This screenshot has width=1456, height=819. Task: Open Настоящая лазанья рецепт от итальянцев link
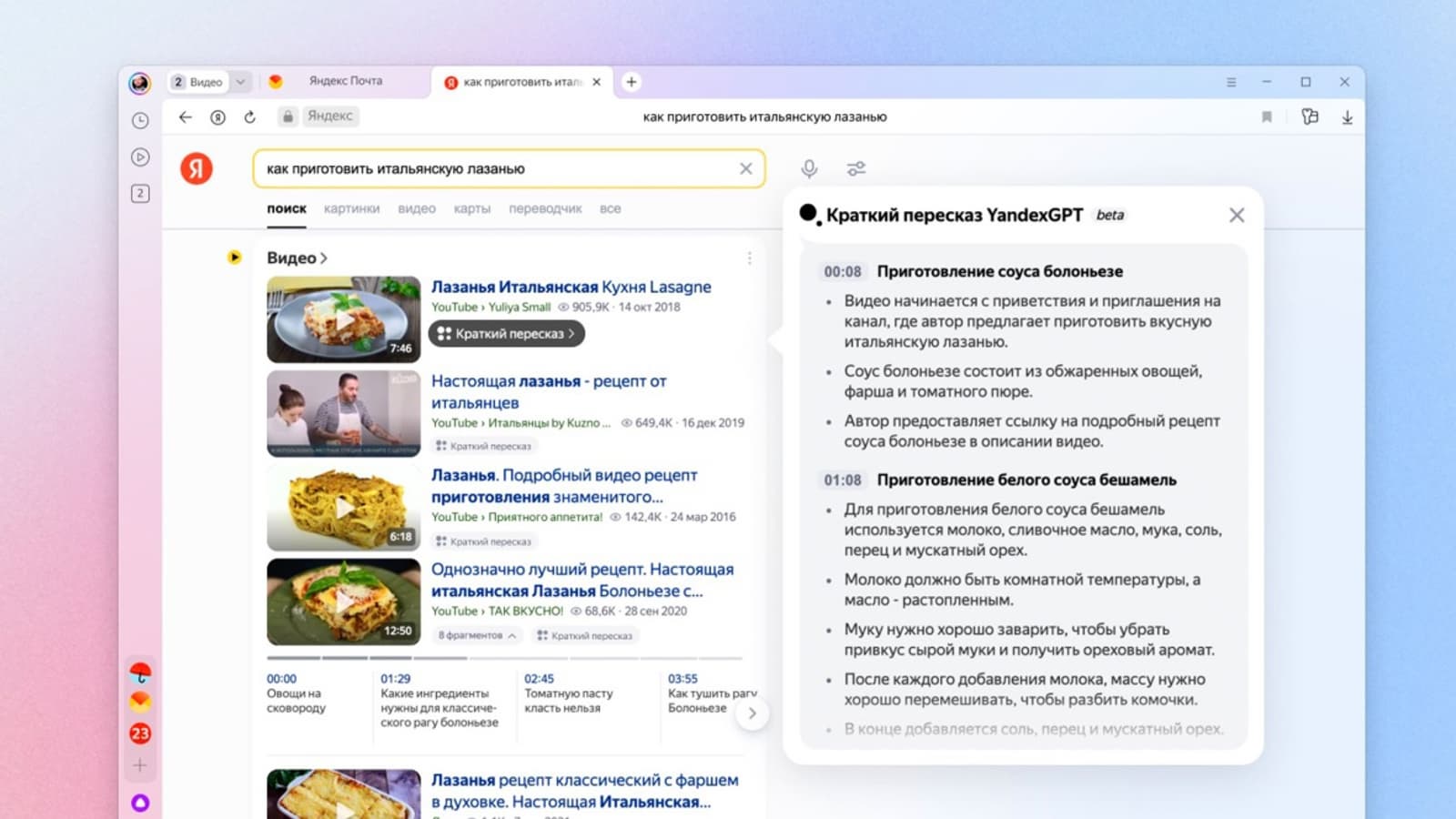(549, 392)
